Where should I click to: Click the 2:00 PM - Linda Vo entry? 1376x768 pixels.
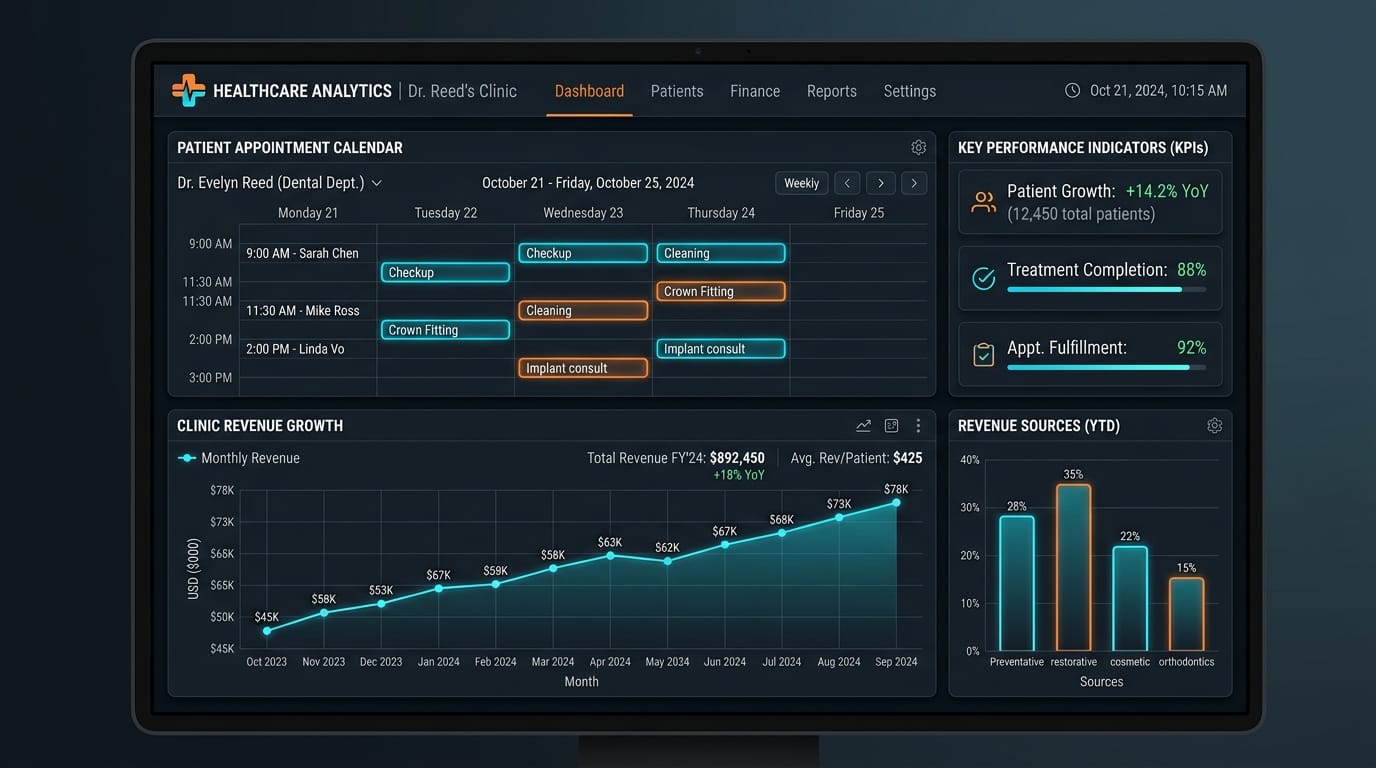[x=295, y=348]
